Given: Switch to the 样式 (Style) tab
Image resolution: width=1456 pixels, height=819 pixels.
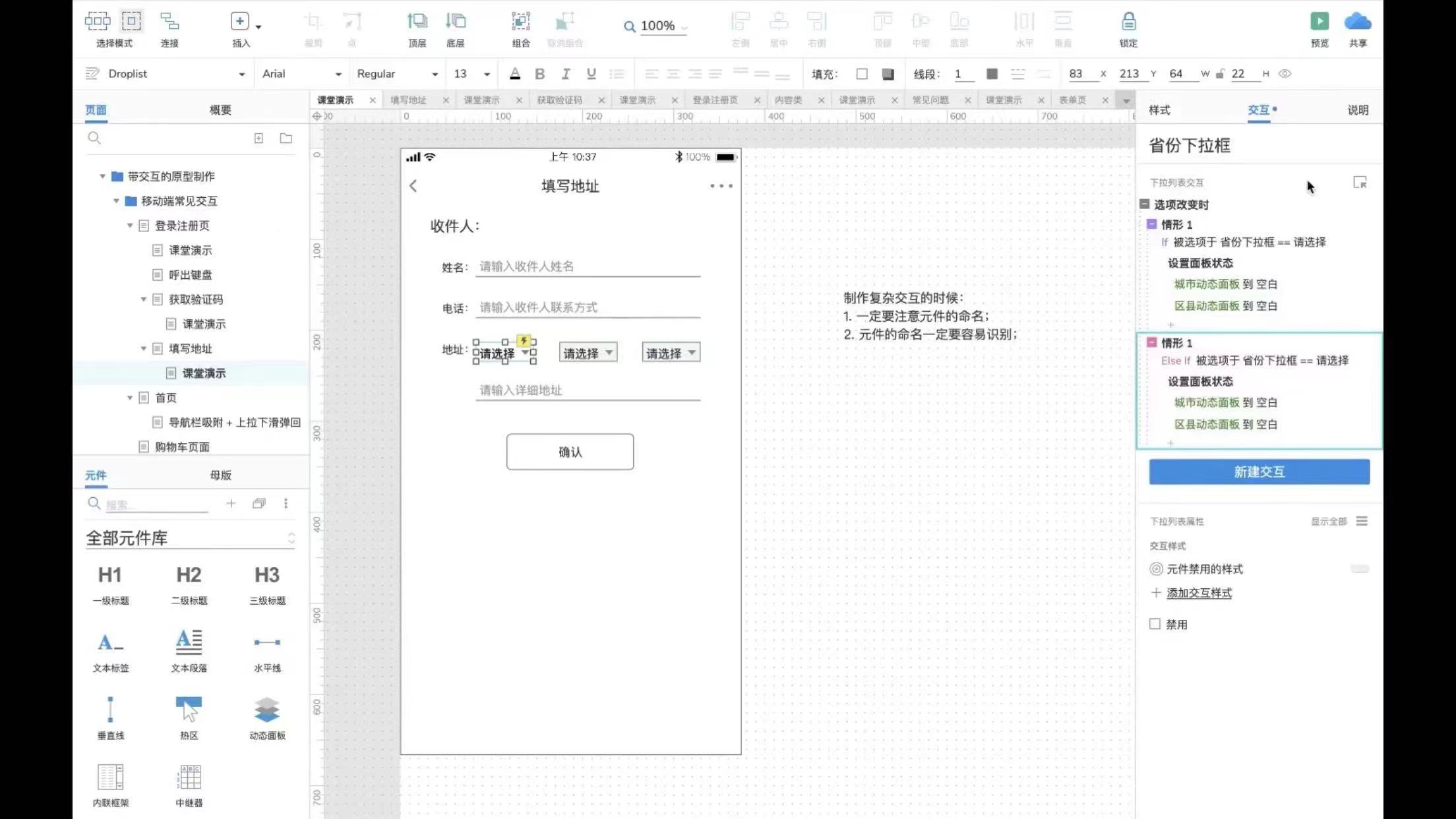Looking at the screenshot, I should click(1159, 110).
